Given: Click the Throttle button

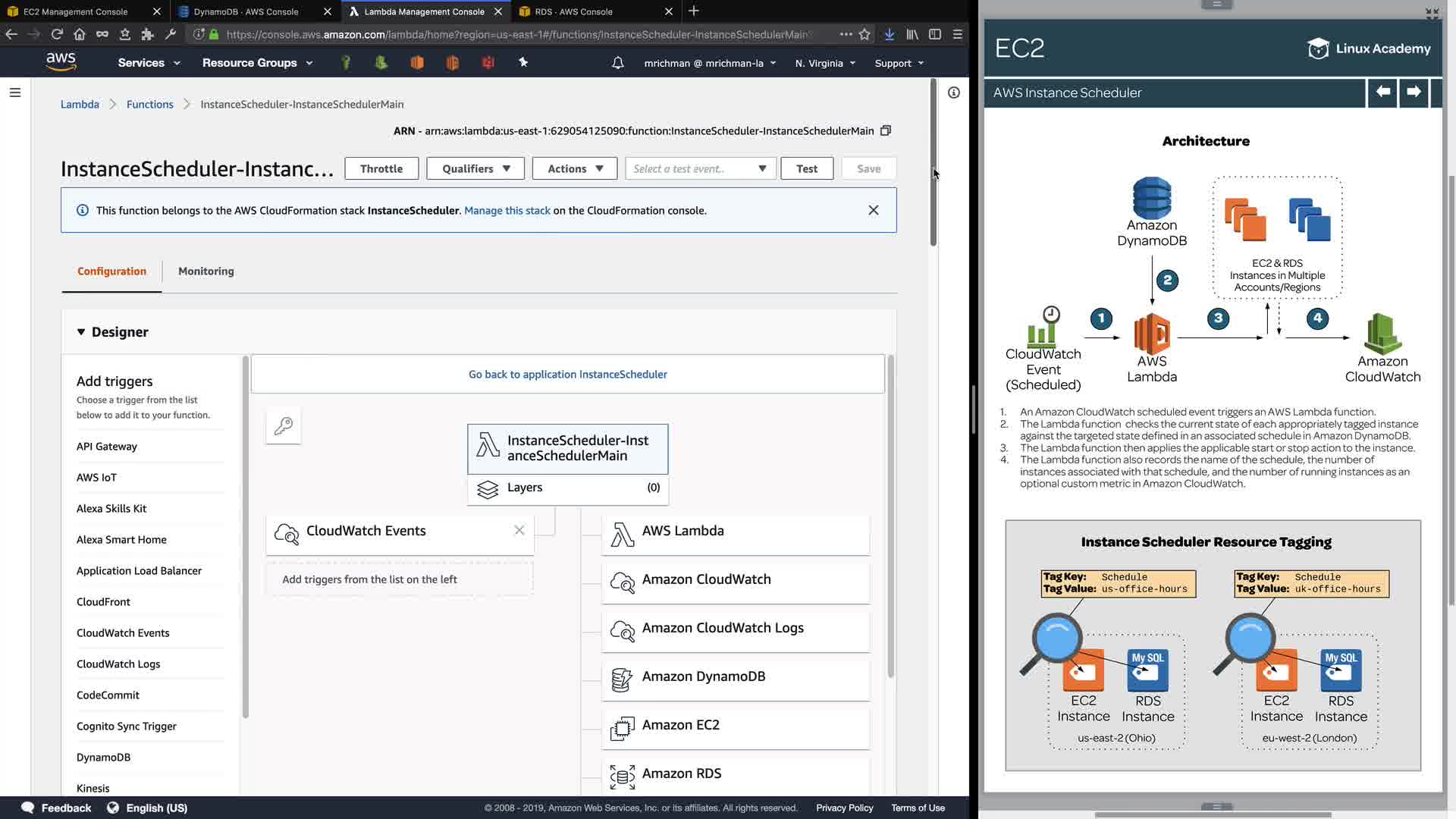Looking at the screenshot, I should pos(381,168).
